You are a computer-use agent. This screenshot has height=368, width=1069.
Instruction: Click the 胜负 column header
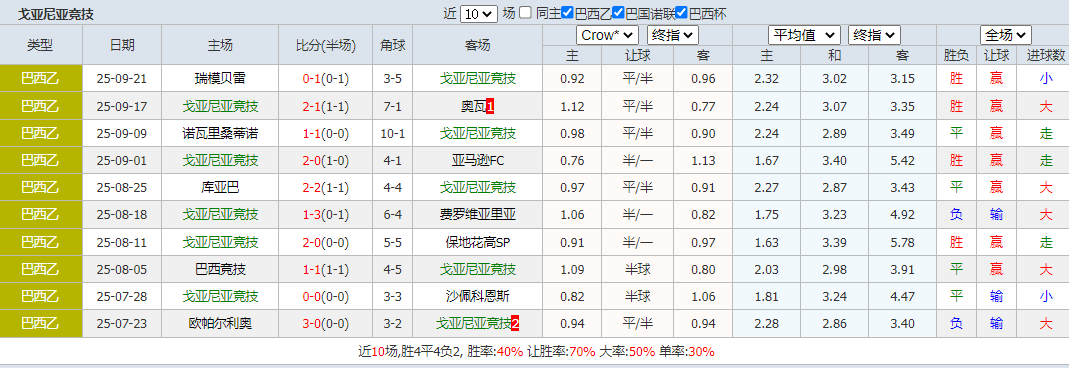957,56
